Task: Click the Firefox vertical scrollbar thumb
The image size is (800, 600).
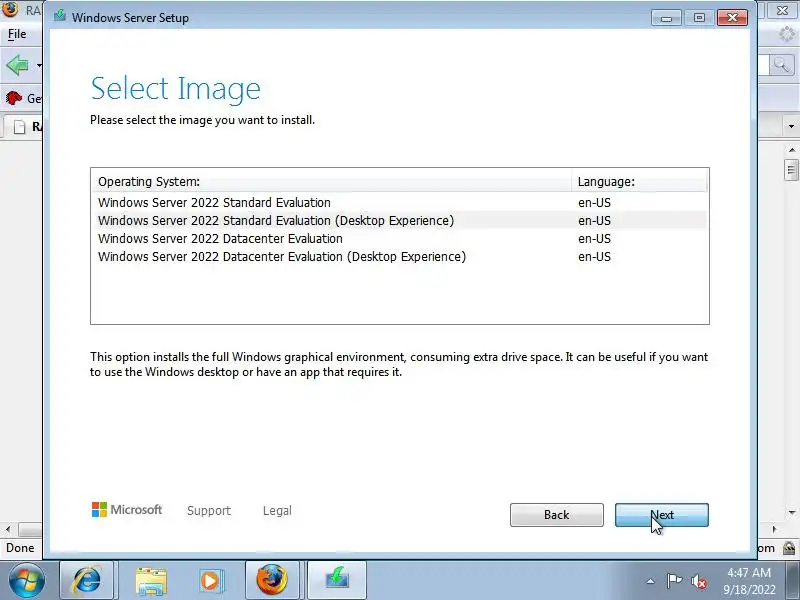Action: (x=792, y=170)
